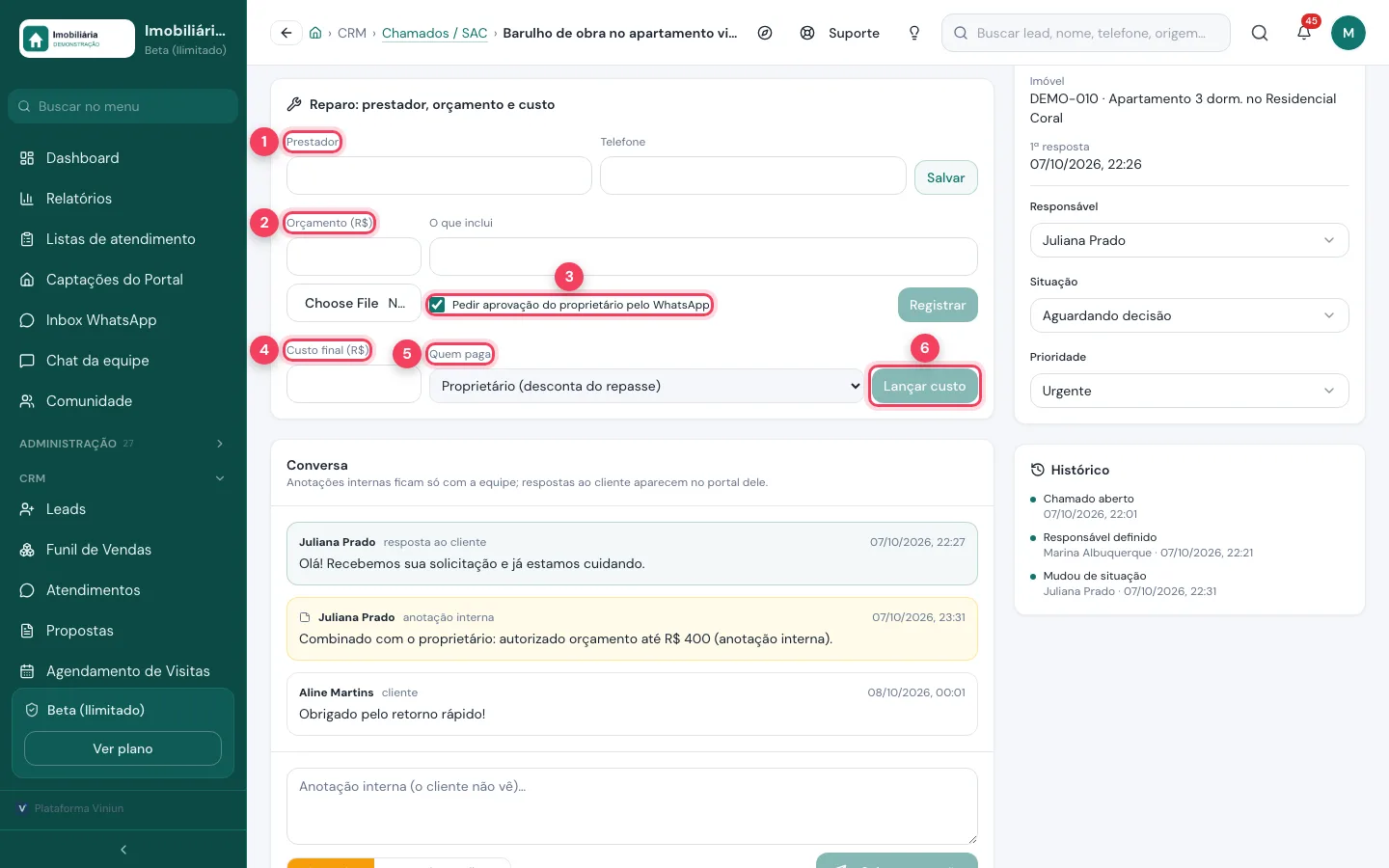The height and width of the screenshot is (868, 1389).
Task: Open the Responsável dropdown
Action: point(1189,240)
